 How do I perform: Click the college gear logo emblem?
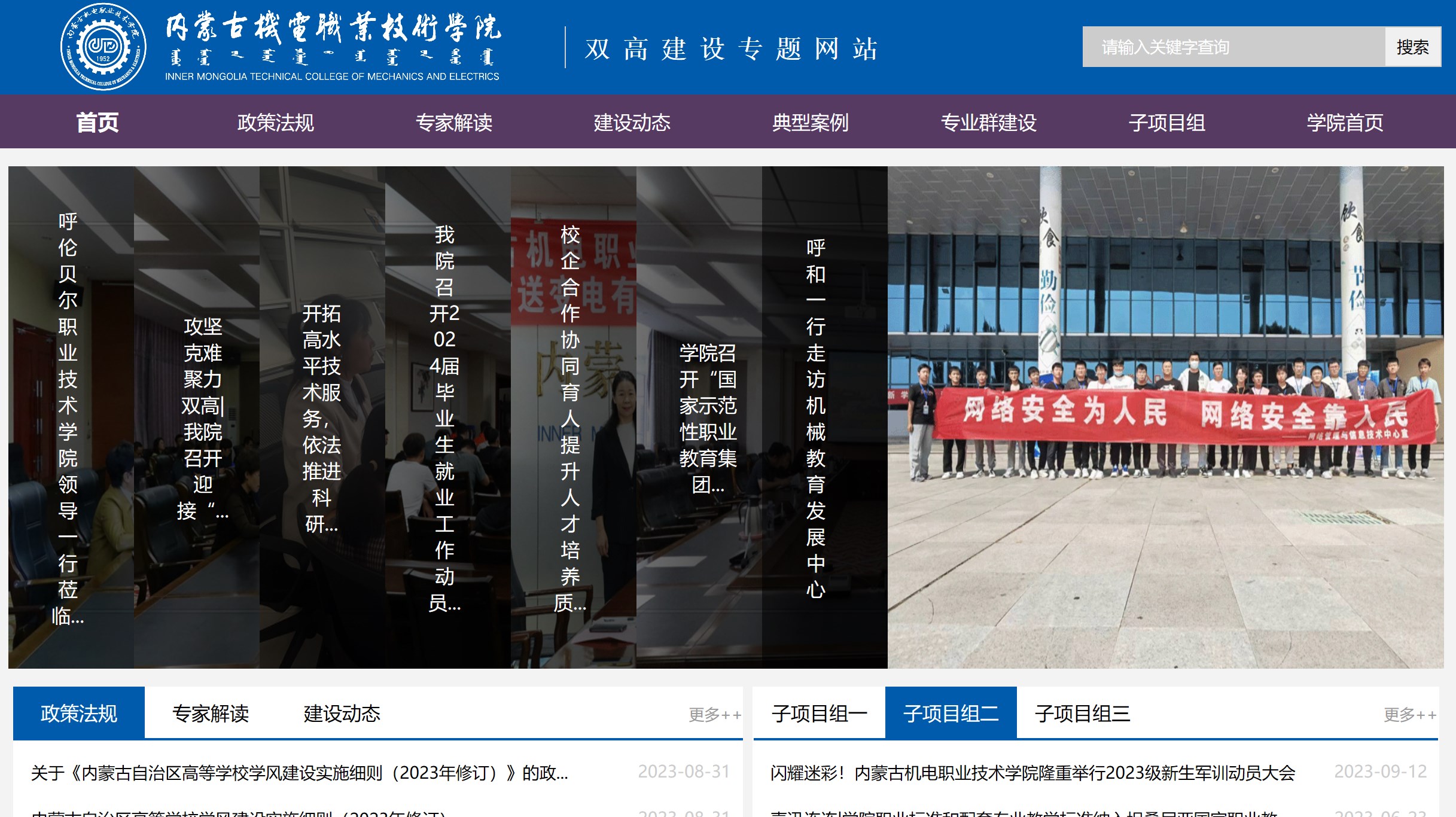pyautogui.click(x=103, y=47)
